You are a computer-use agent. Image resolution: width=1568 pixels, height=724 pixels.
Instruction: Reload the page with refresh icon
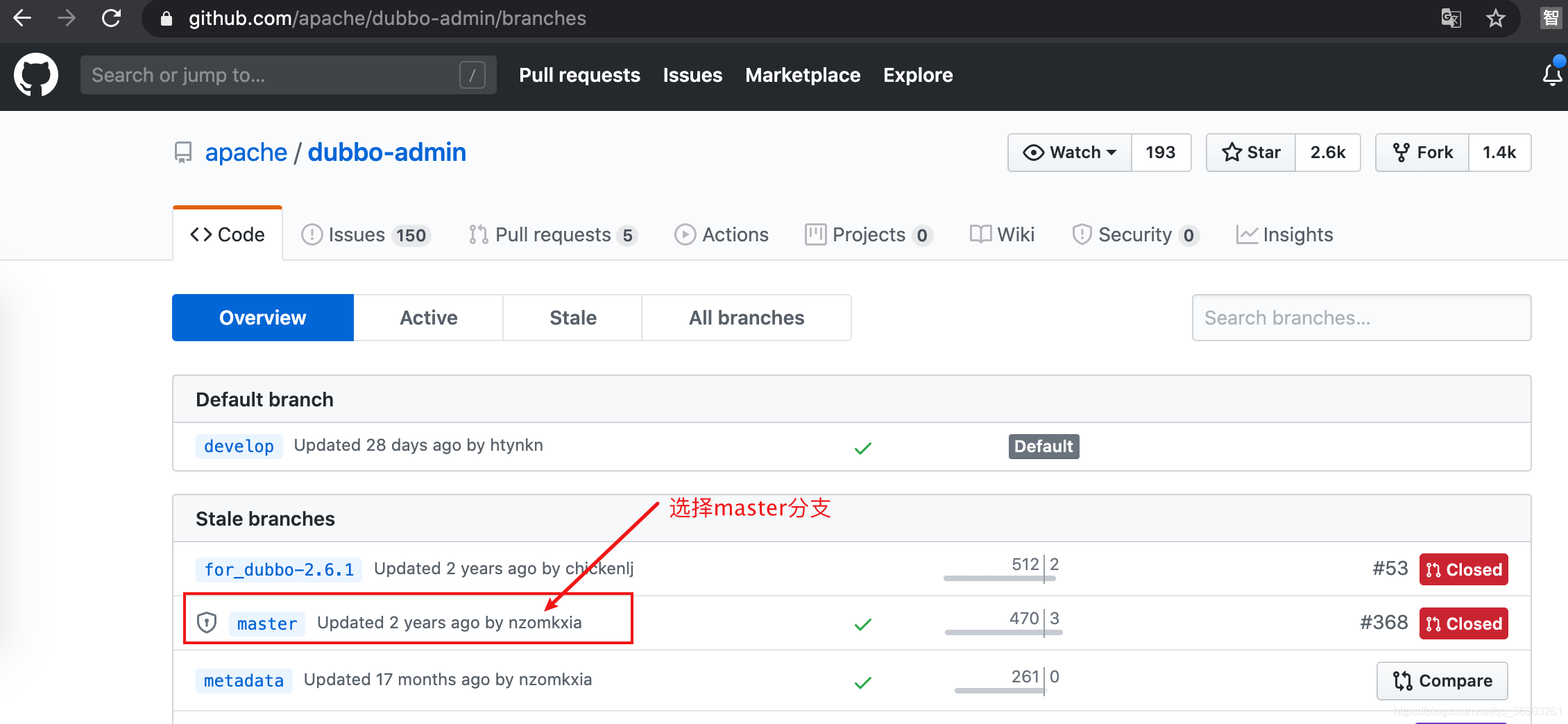(111, 18)
